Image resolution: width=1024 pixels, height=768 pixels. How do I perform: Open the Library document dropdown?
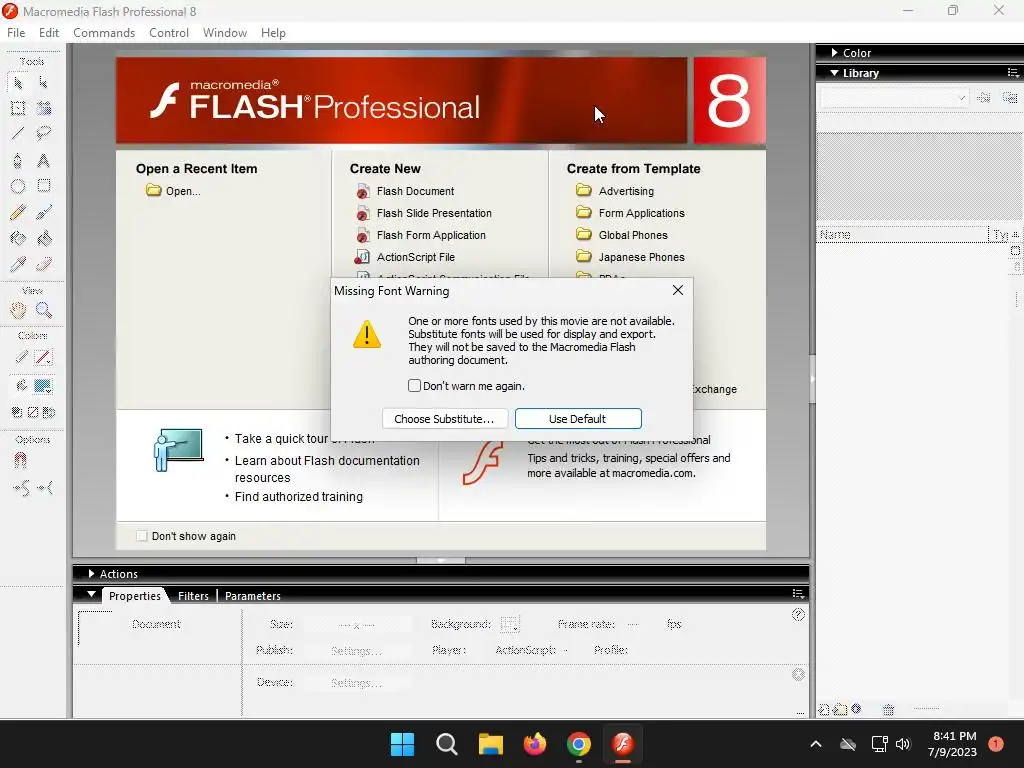point(893,98)
